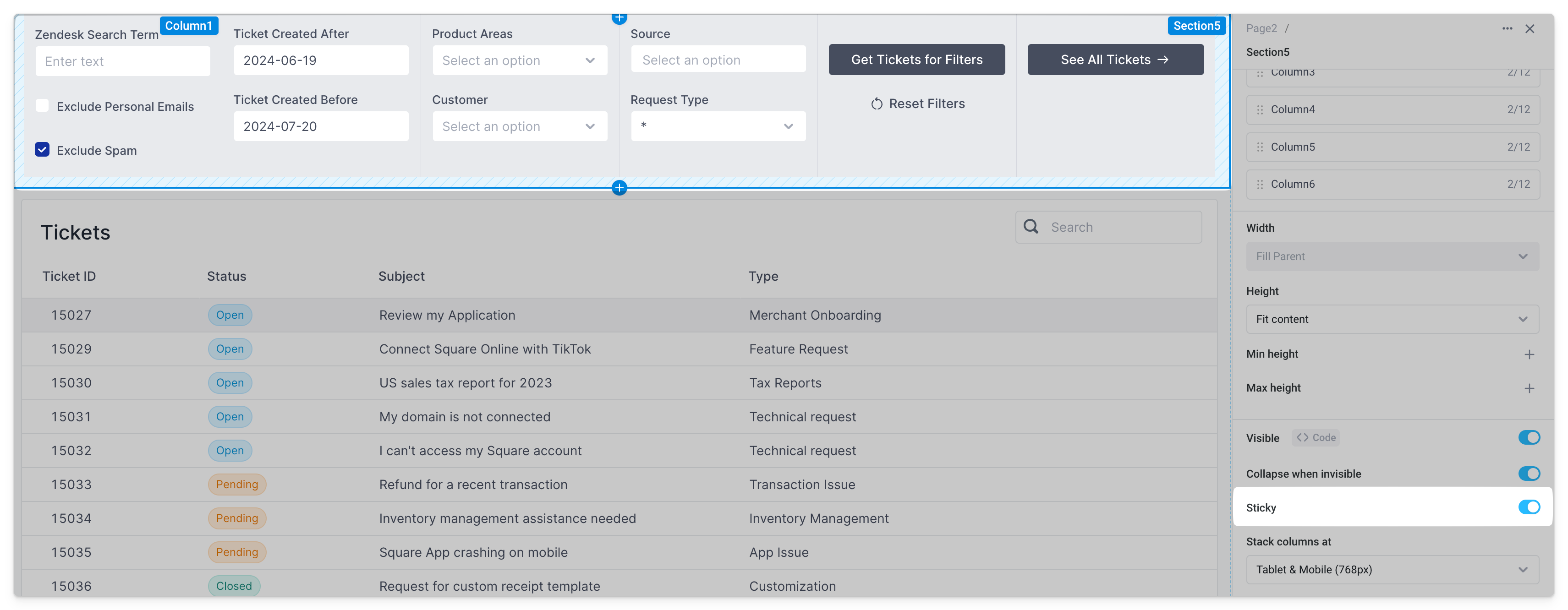
Task: Click the search magnifier in the Tickets header
Action: (1031, 226)
